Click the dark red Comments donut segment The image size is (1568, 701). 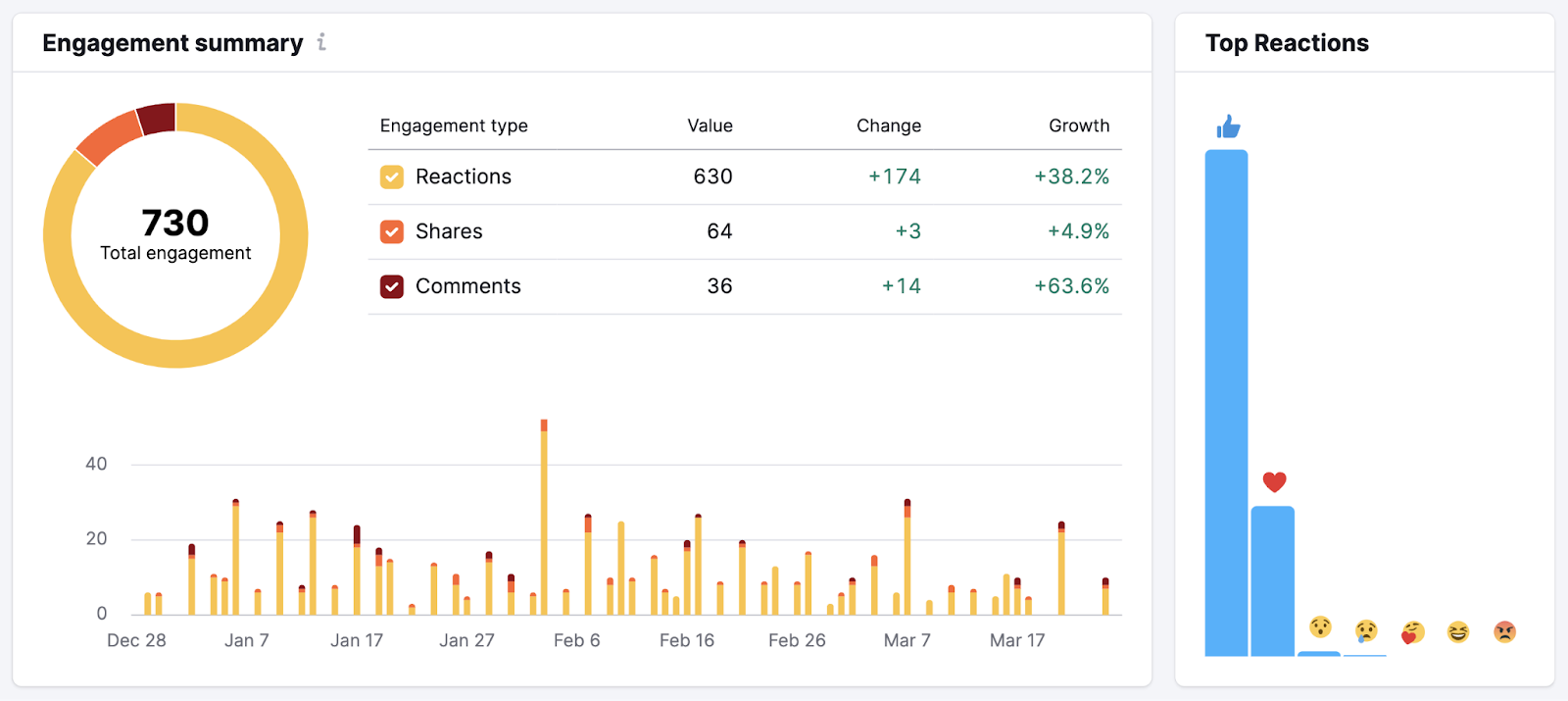tap(157, 119)
